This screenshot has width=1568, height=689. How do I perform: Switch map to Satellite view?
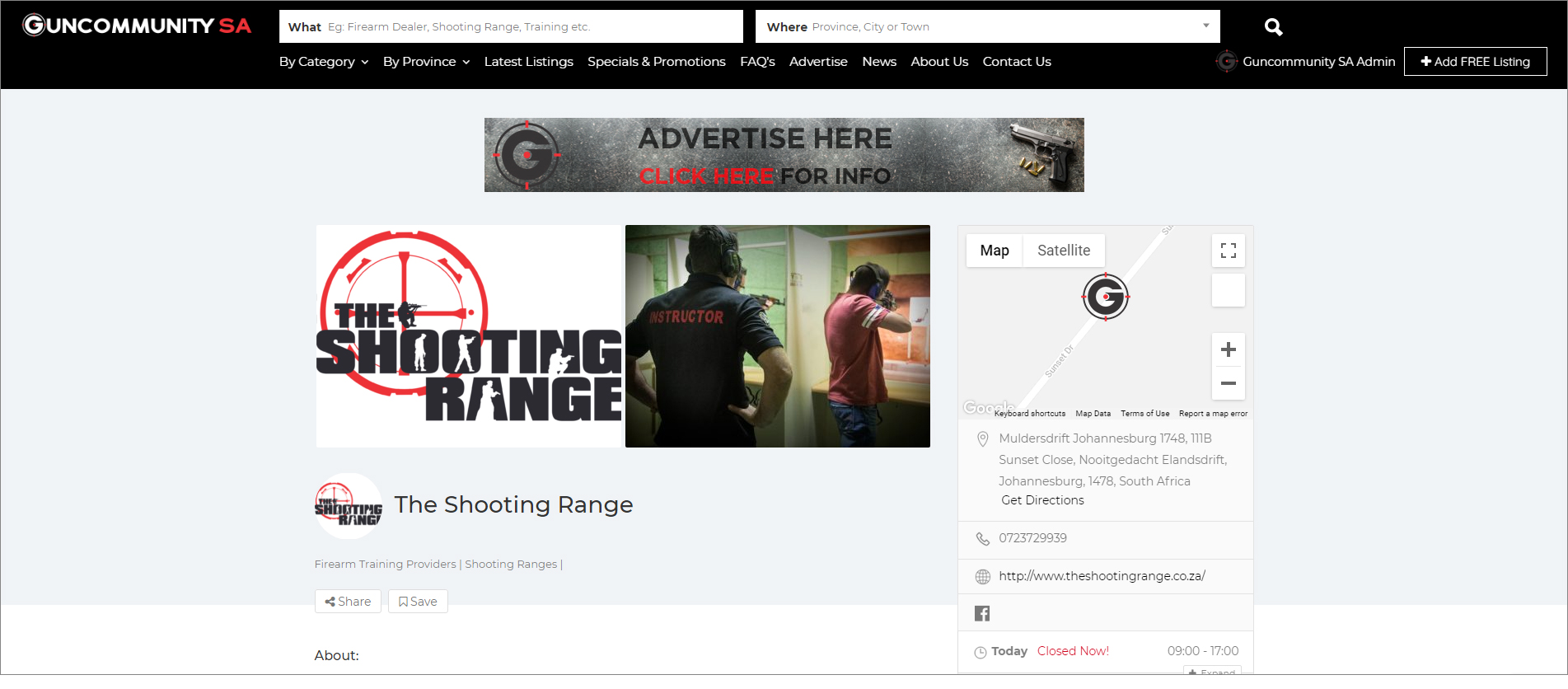pos(1063,251)
